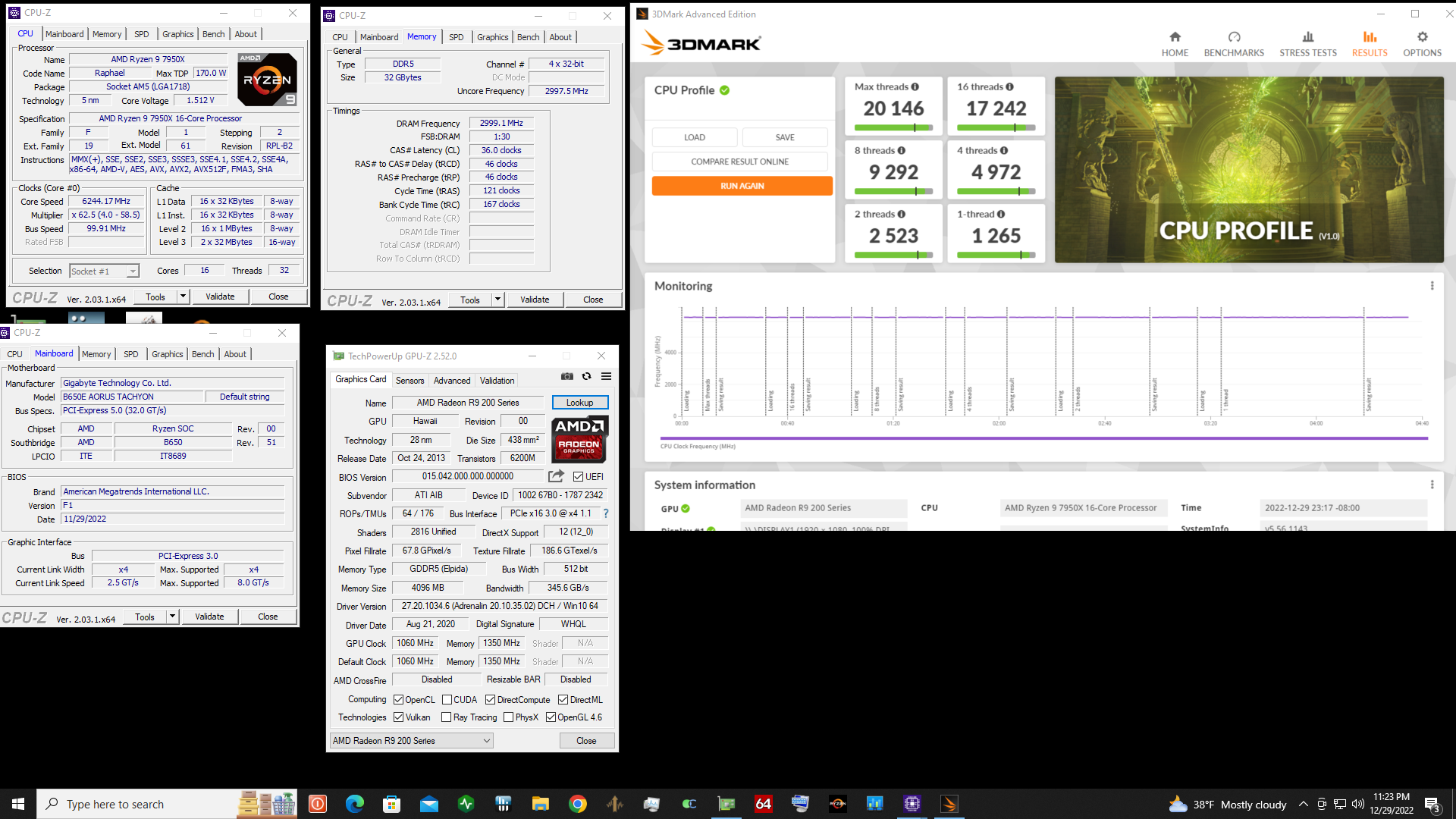Screen dimensions: 1456x819
Task: Click CPU Profile preview image
Action: [1249, 170]
